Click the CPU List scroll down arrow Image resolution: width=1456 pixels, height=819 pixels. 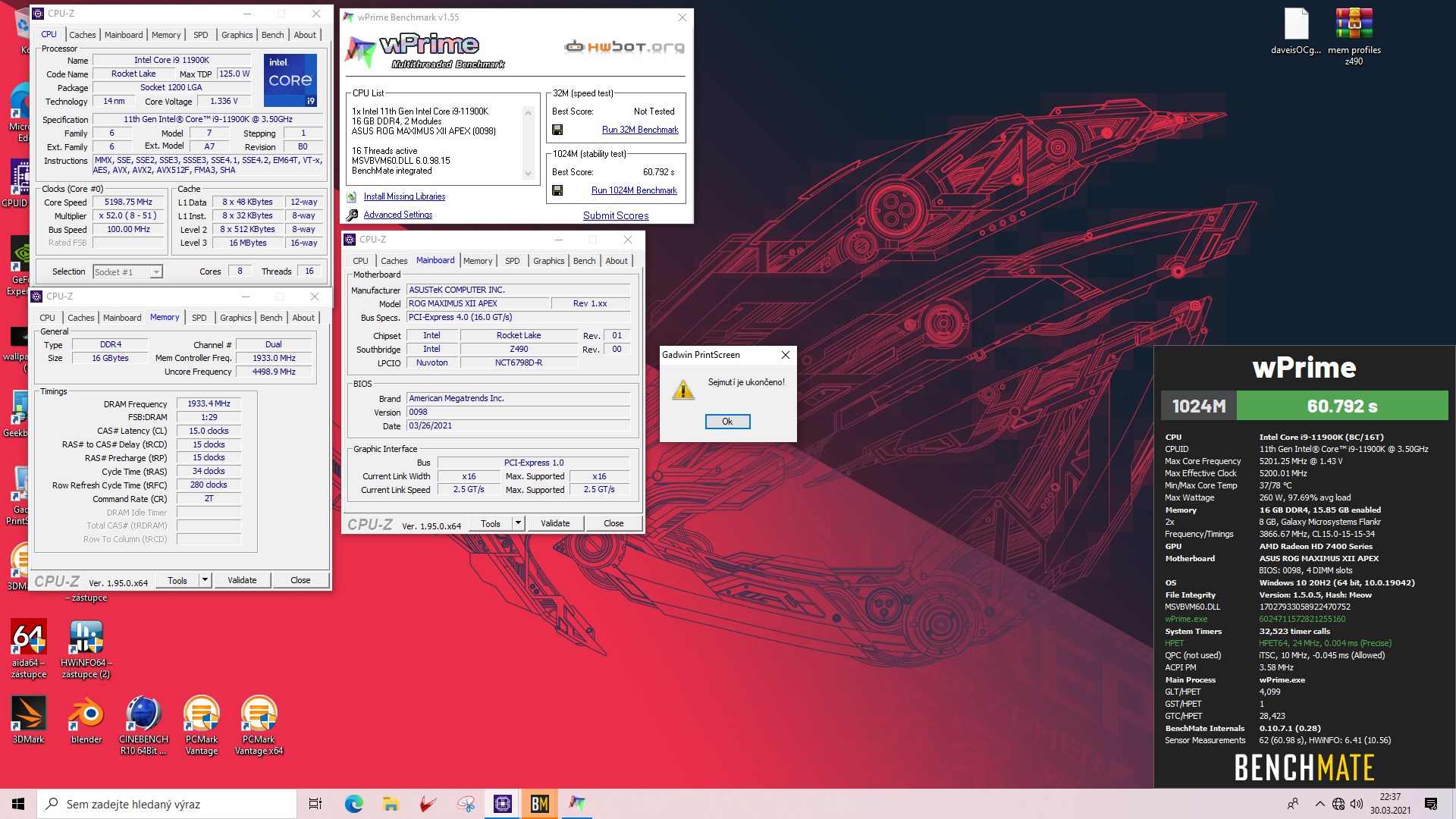coord(528,174)
